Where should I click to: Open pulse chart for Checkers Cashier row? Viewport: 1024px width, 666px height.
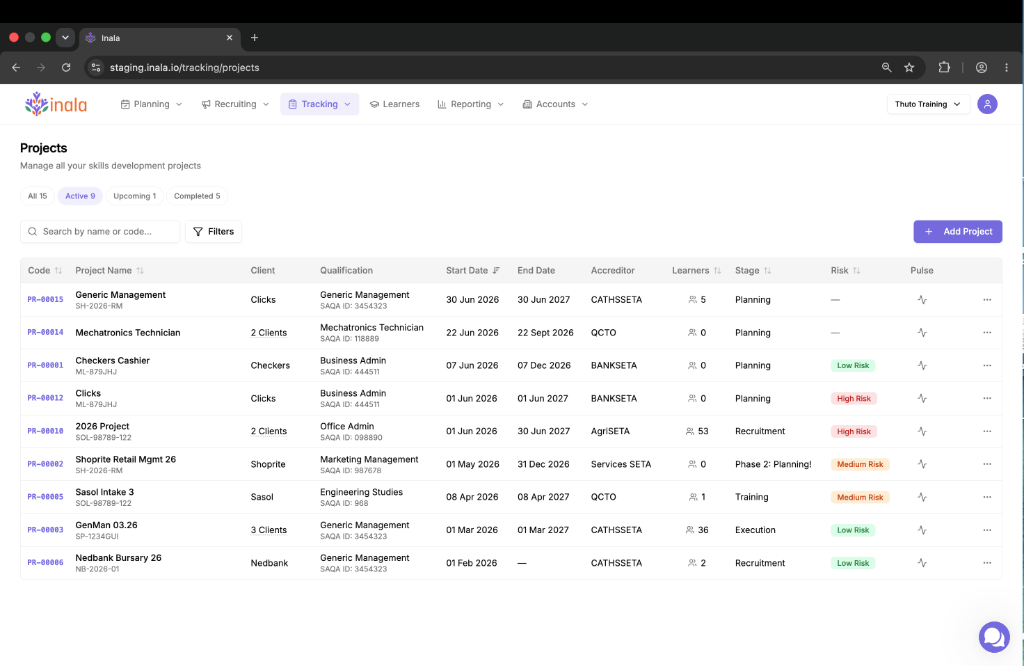point(921,366)
